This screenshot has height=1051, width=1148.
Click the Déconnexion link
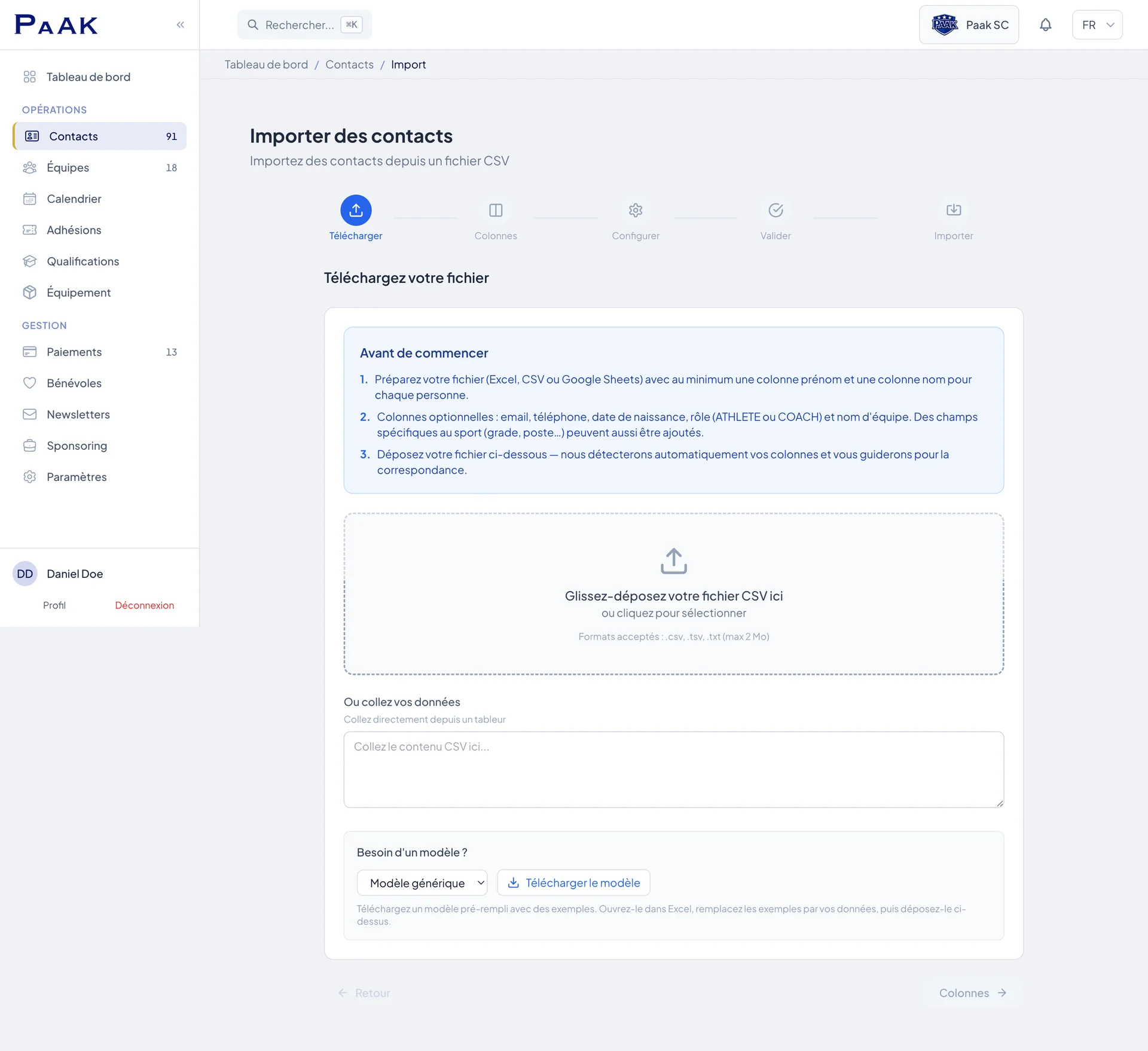(145, 605)
